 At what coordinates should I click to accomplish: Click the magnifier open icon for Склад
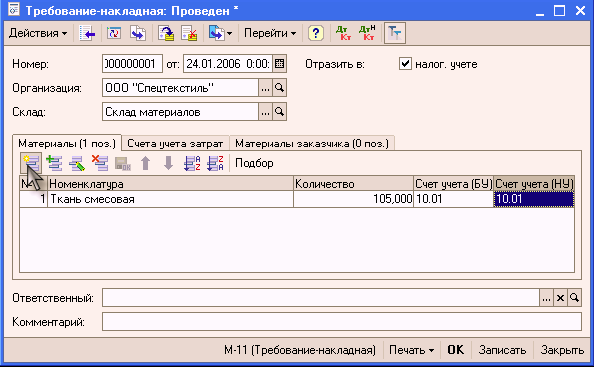(280, 112)
